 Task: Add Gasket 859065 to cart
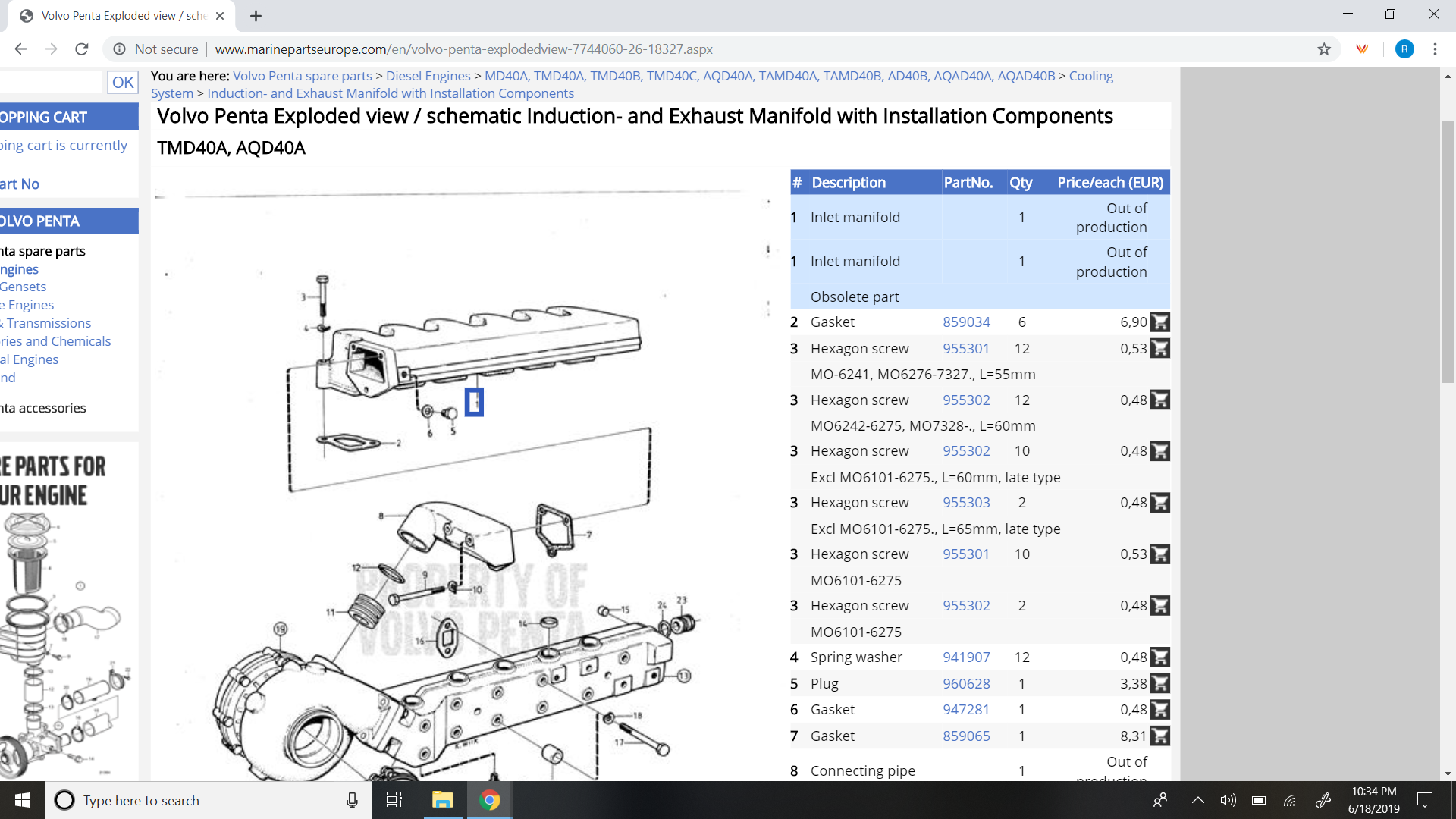(1159, 736)
